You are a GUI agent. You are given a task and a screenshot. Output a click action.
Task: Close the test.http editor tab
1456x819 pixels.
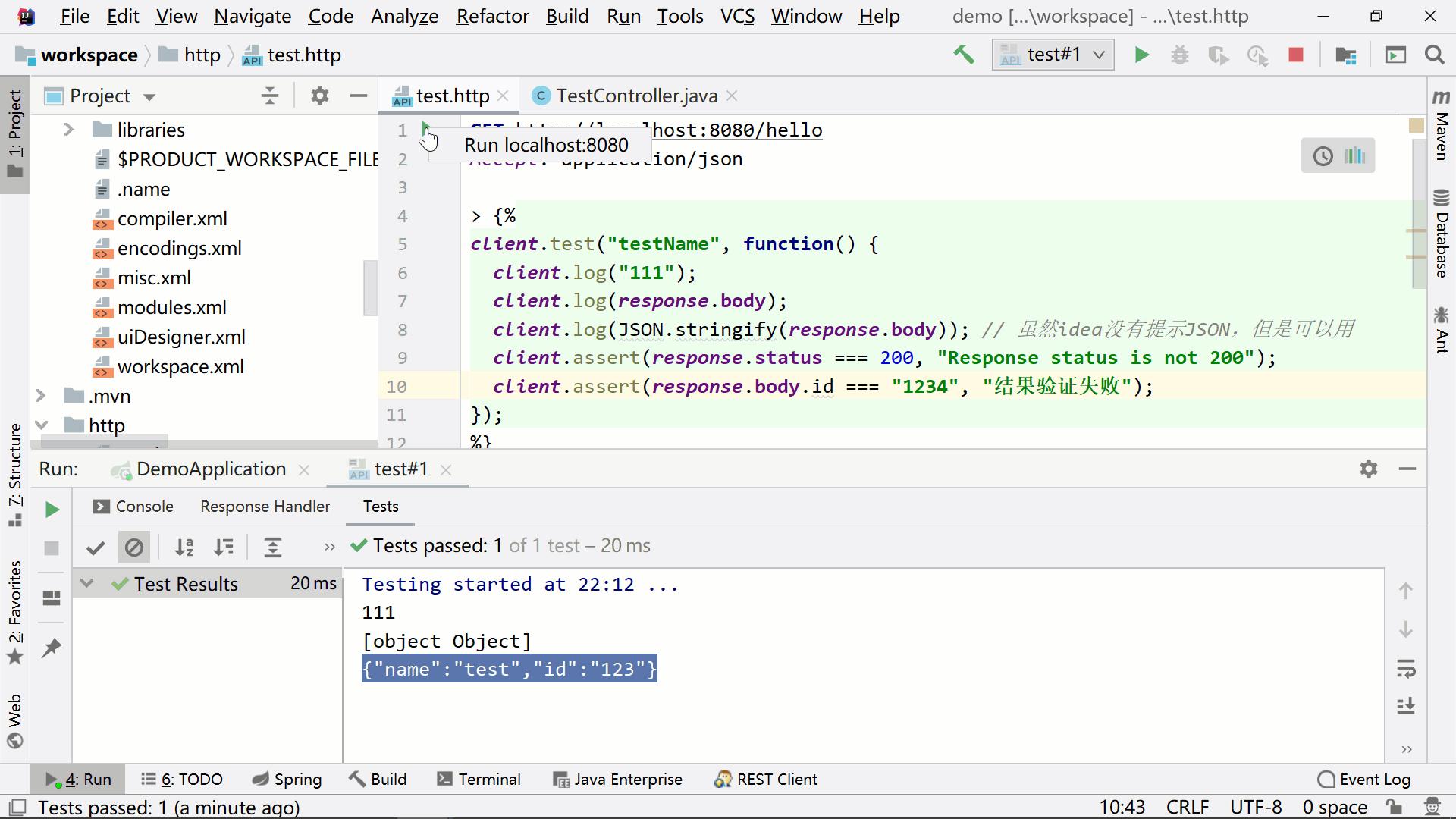503,96
